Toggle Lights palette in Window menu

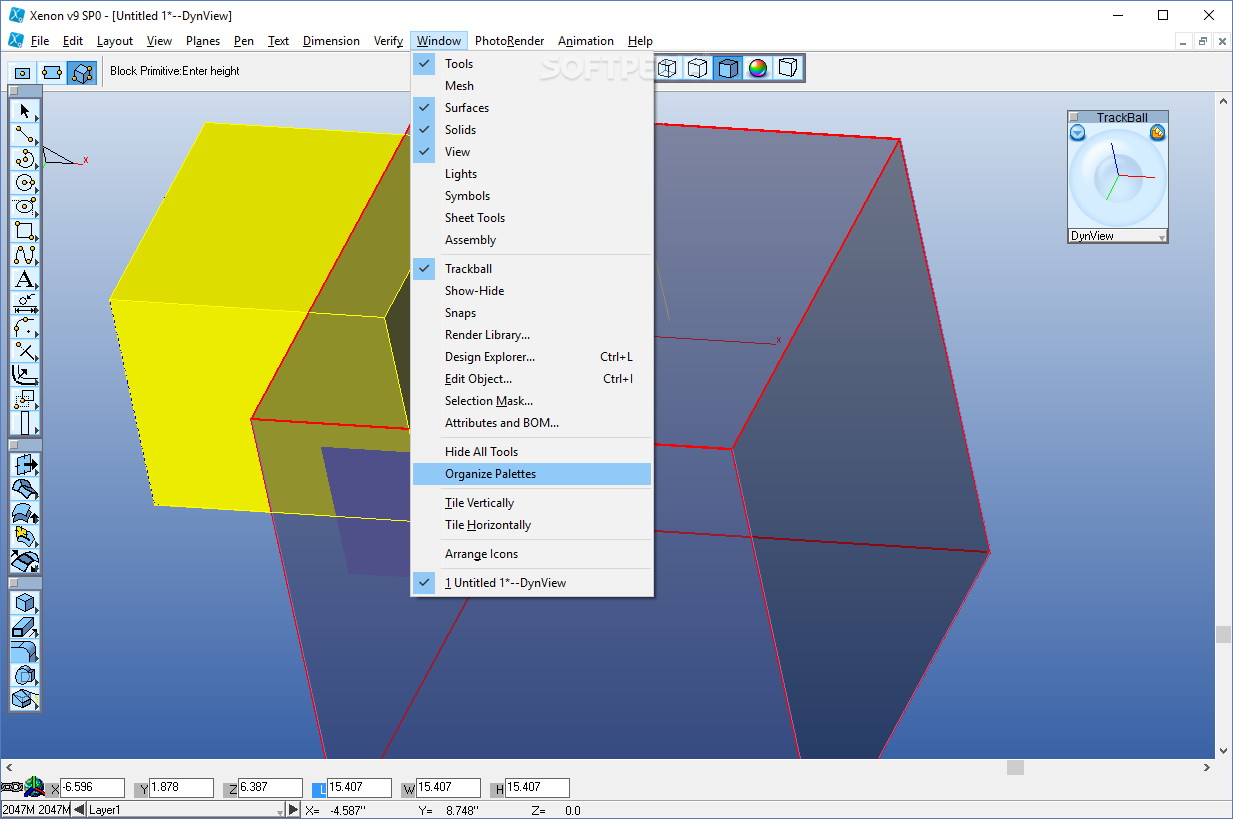tap(532, 174)
